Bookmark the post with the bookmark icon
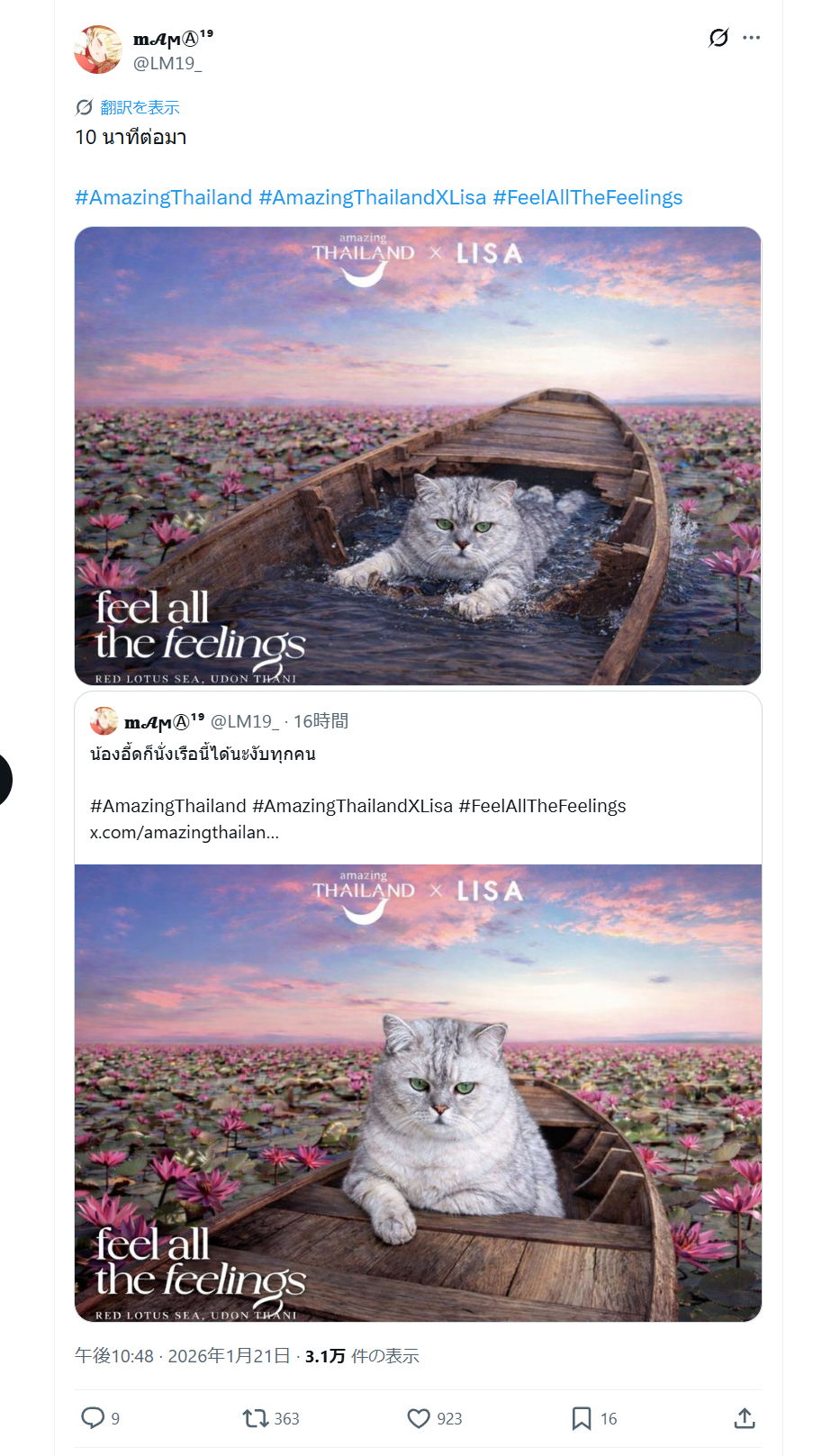The height and width of the screenshot is (1456, 813). pyautogui.click(x=582, y=1418)
